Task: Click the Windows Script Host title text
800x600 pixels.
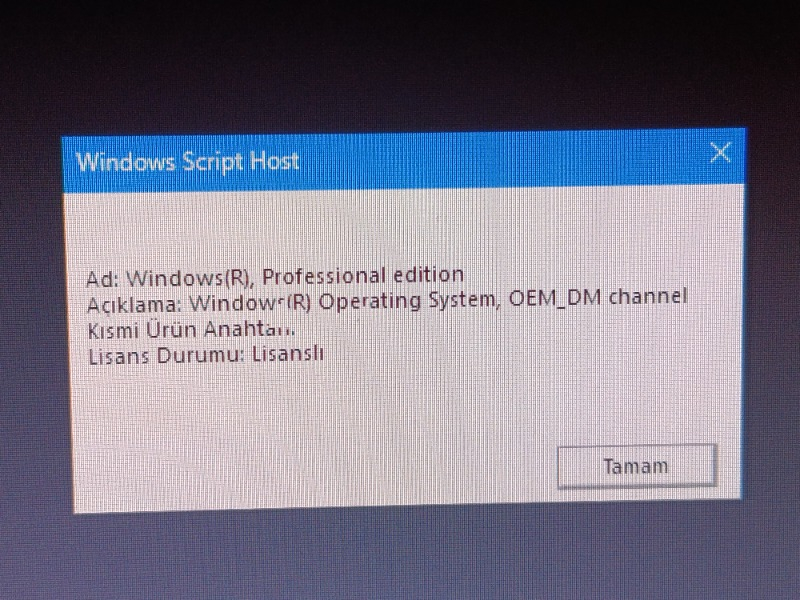Action: pos(187,162)
